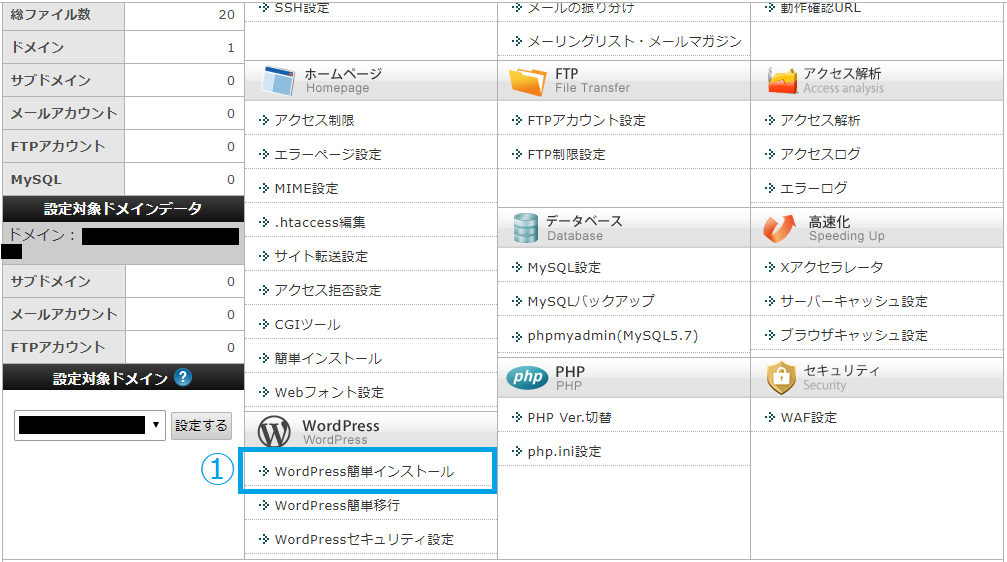Click the セキュリティ section heading text
Screen dimensions: 1007x562
pyautogui.click(x=841, y=371)
